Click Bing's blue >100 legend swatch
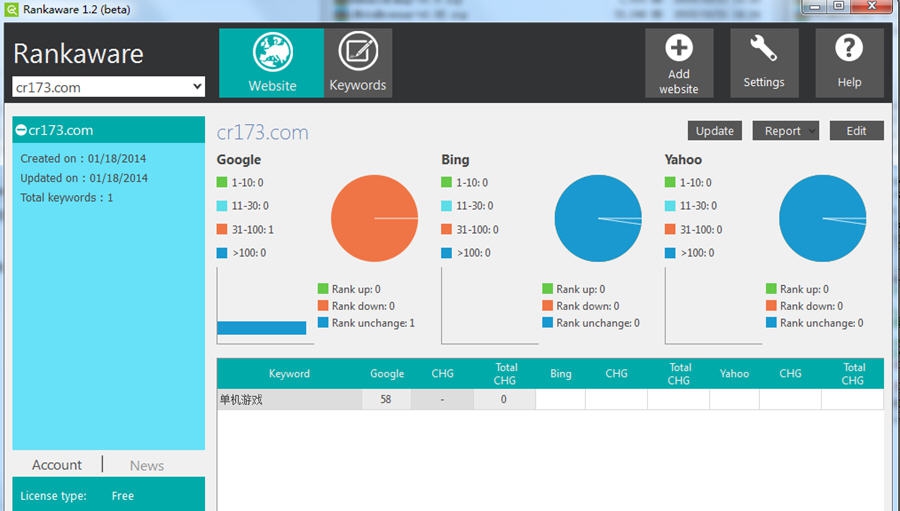900x511 pixels. point(447,253)
